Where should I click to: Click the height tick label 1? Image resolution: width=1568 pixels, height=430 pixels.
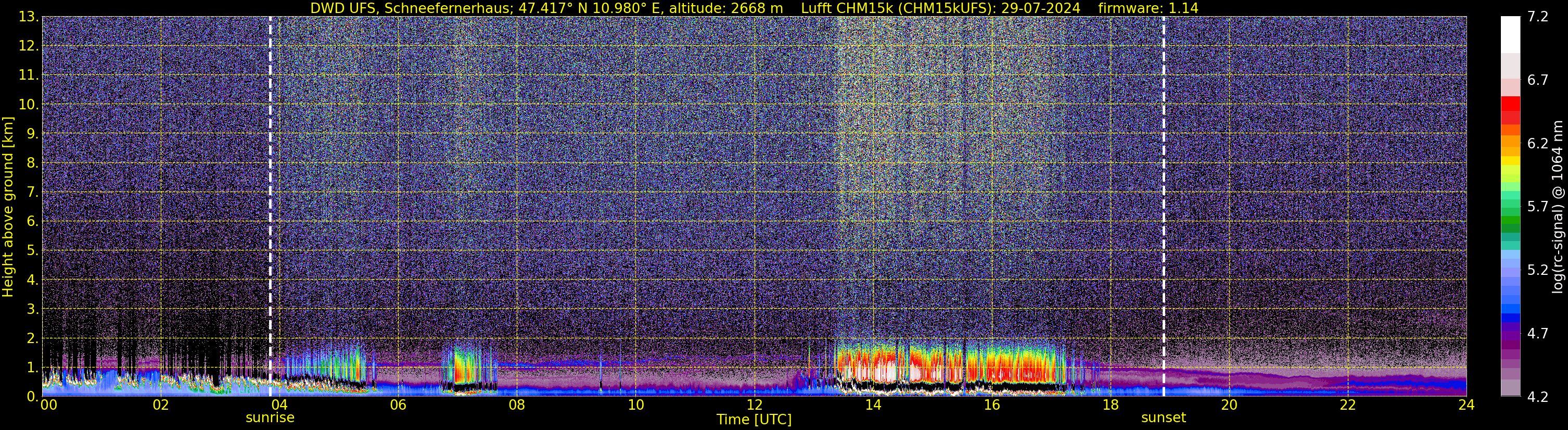click(32, 368)
